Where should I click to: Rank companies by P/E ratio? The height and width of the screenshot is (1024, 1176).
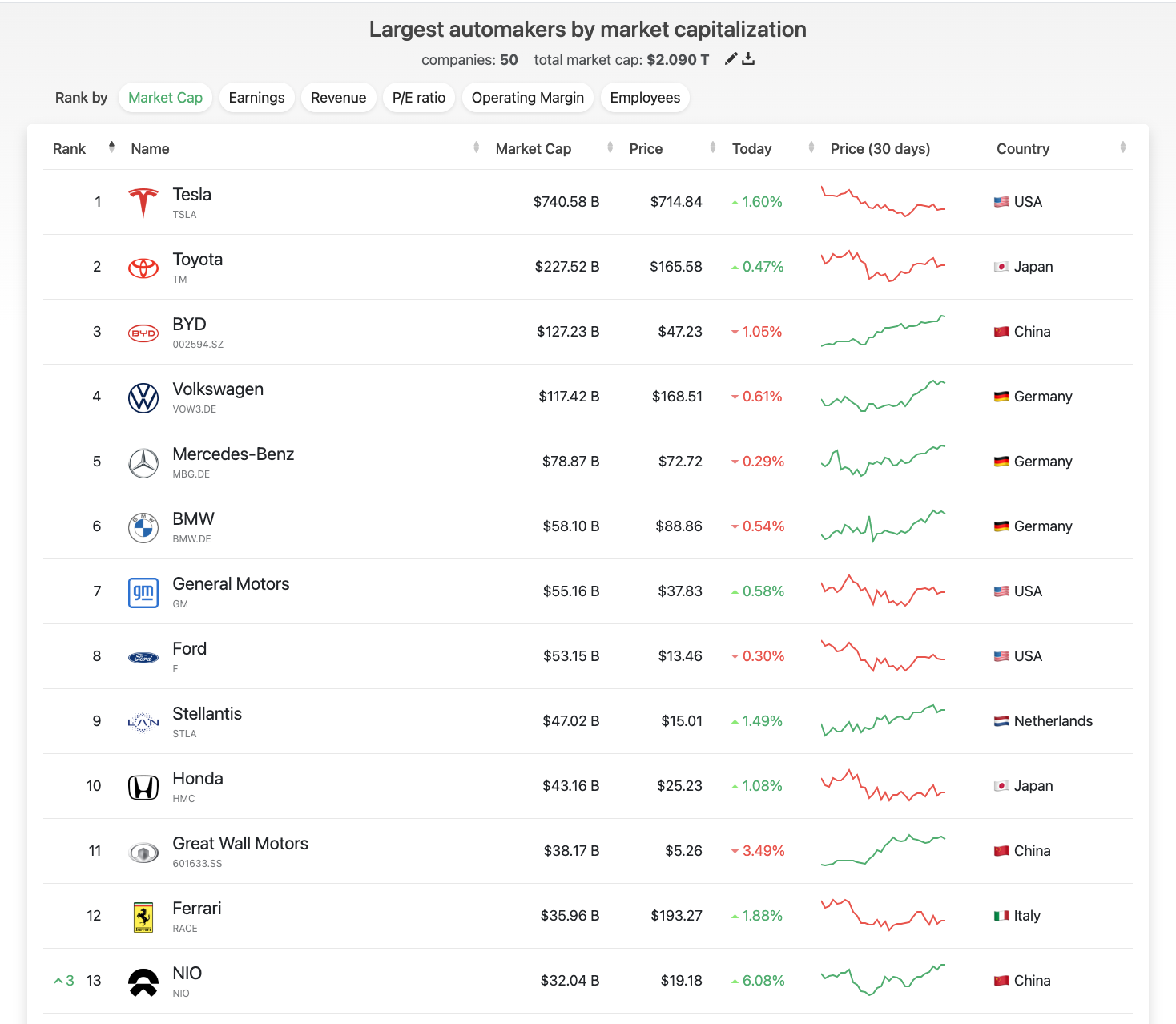pyautogui.click(x=419, y=98)
